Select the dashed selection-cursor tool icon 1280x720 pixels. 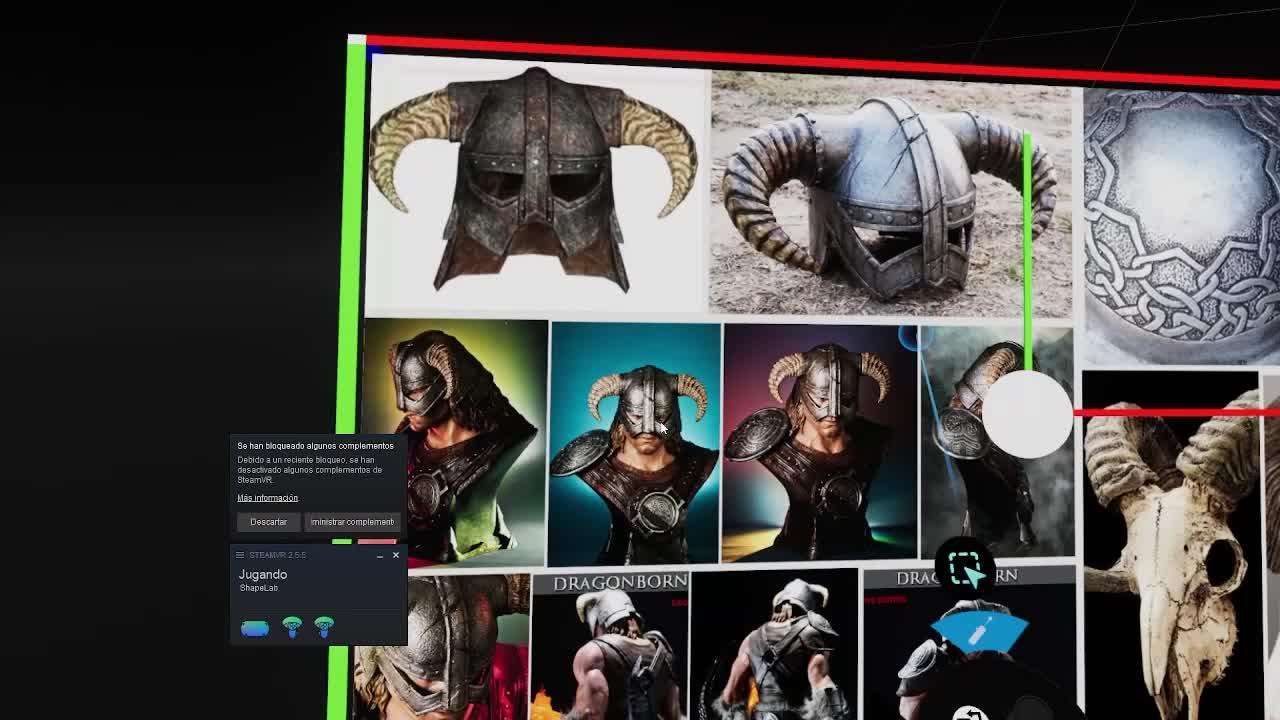tap(965, 568)
